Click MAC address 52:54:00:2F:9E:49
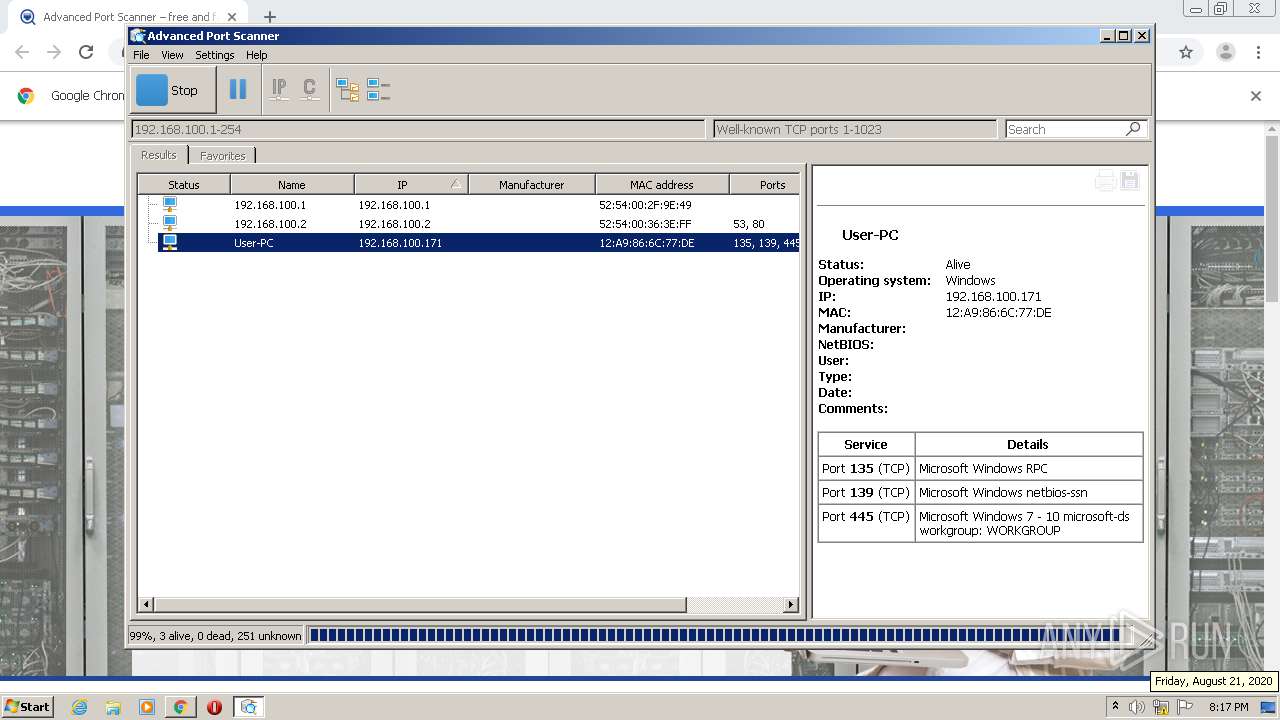 tap(645, 205)
